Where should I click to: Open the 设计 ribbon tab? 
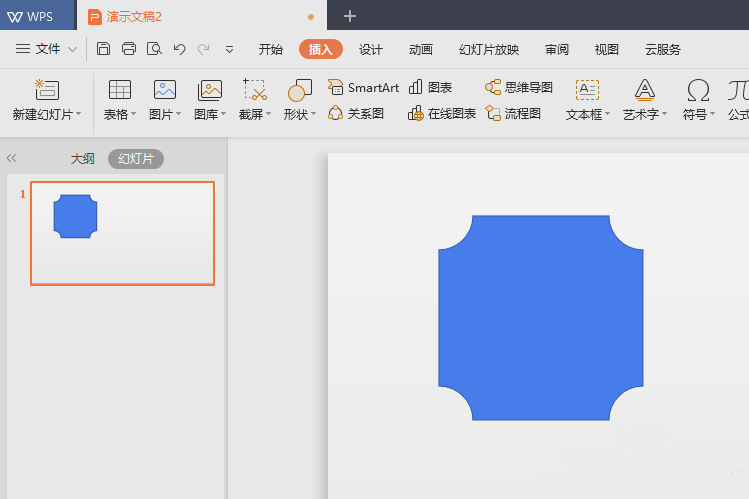point(371,49)
